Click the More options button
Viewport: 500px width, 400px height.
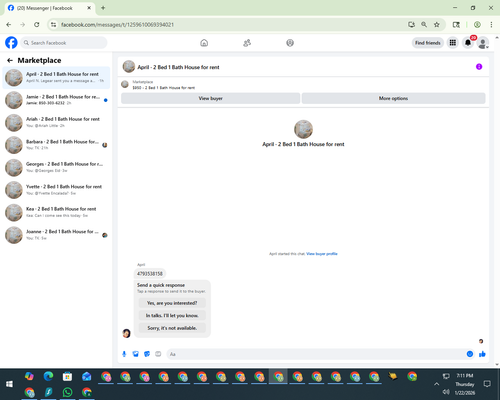pyautogui.click(x=393, y=98)
